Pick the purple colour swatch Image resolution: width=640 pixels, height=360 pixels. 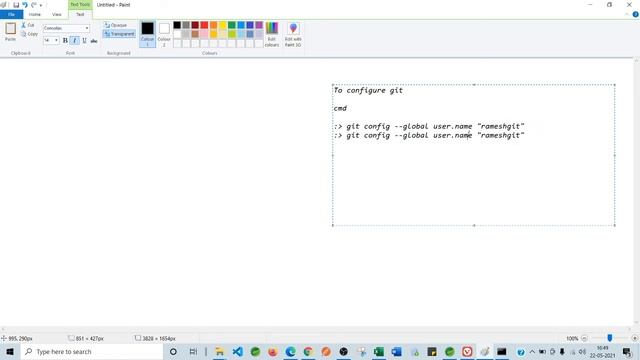coord(259,25)
